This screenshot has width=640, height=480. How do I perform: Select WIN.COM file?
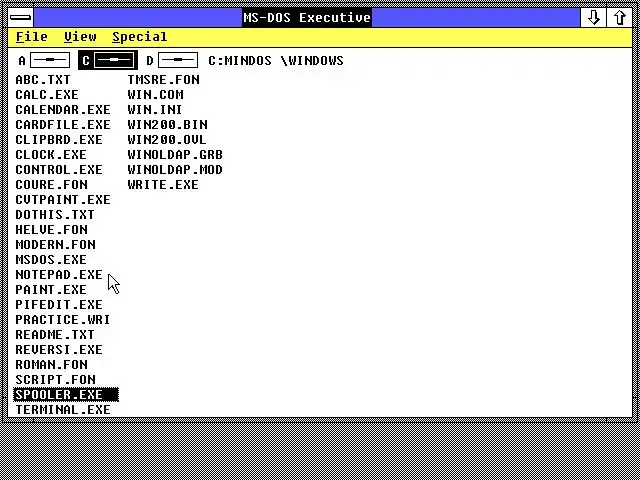pyautogui.click(x=156, y=95)
